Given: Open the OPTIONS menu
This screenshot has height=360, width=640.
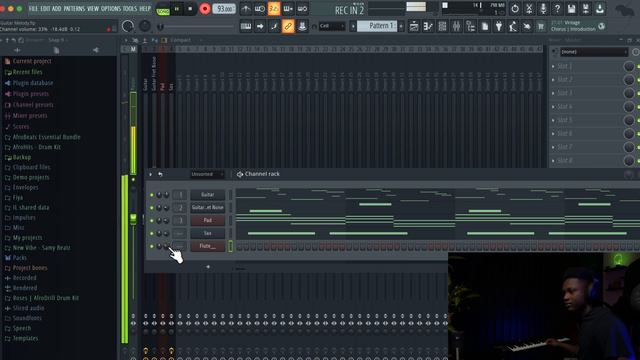Looking at the screenshot, I should pyautogui.click(x=111, y=9).
